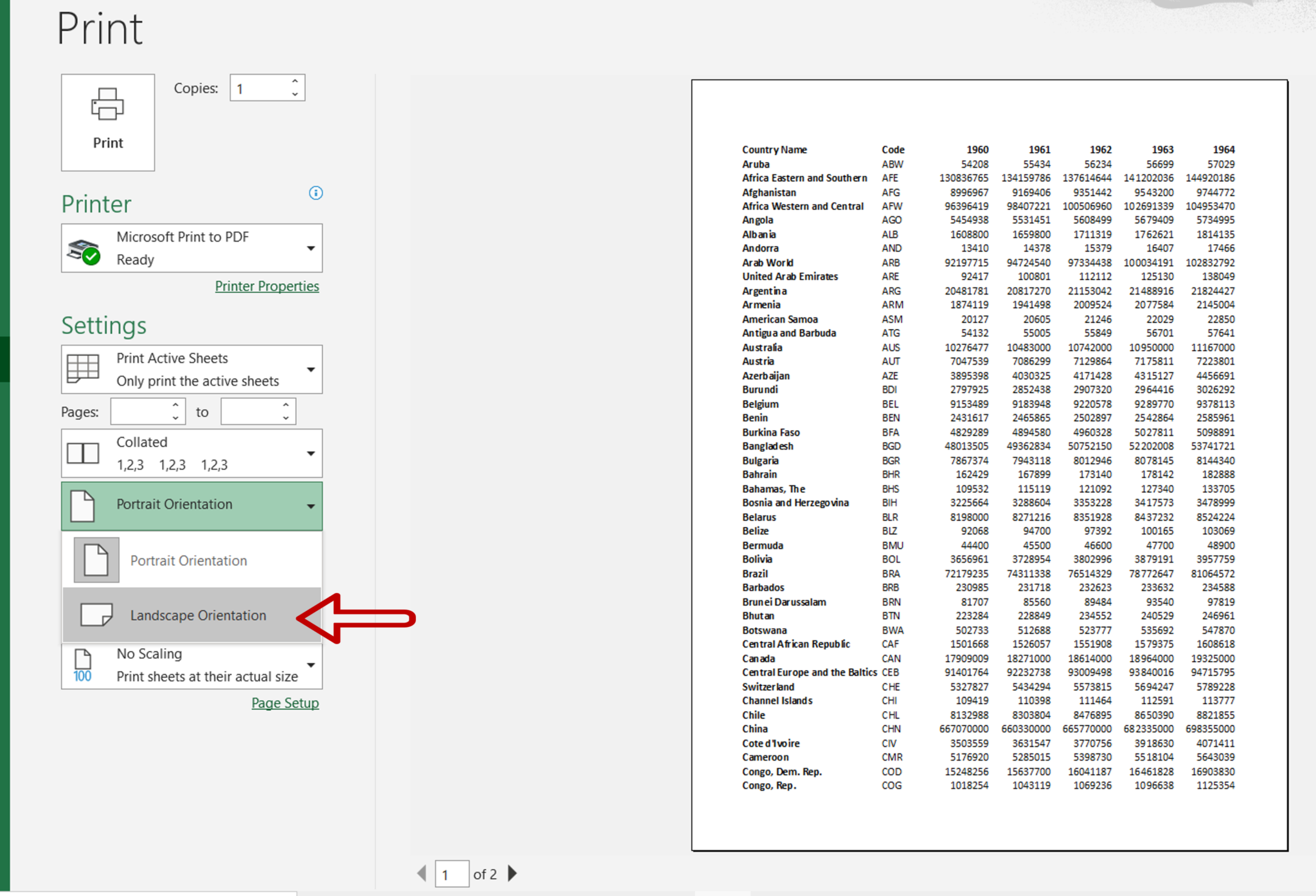Select Portrait Orientation from the menu
1316x896 pixels.
188,560
